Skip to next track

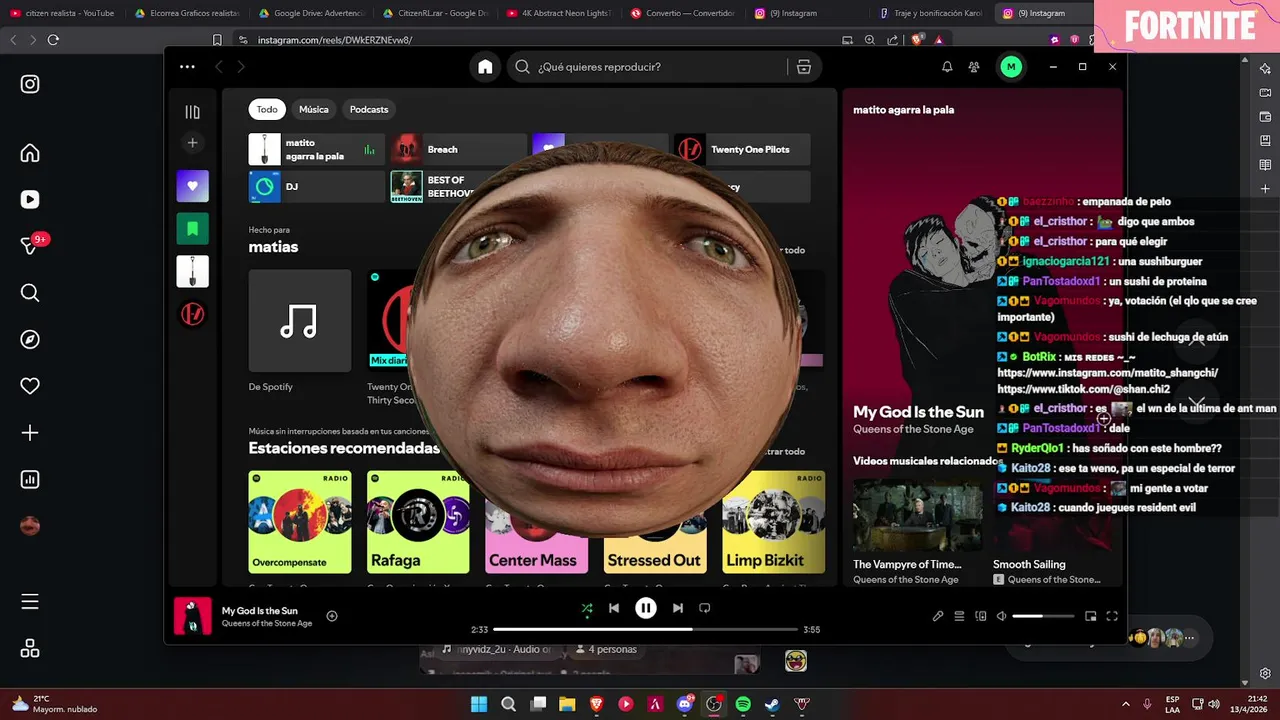coord(678,608)
